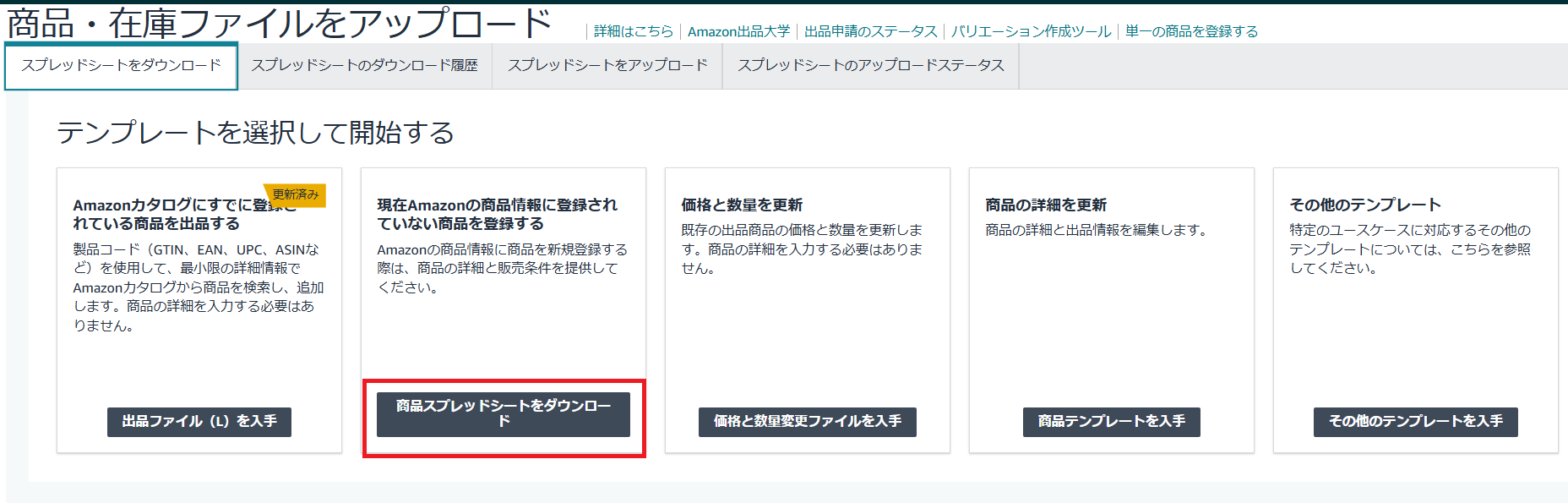Open the 詳細はこちら link
1568x503 pixels.
(x=634, y=31)
